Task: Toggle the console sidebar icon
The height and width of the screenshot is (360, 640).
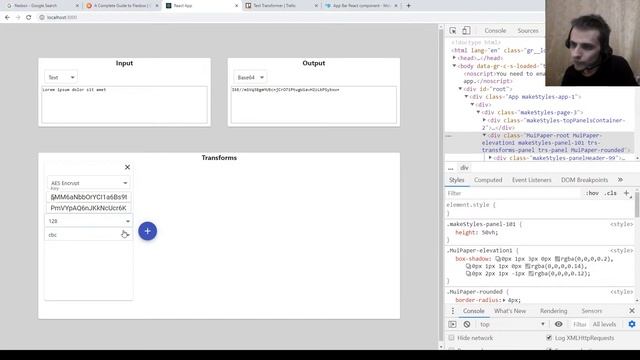Action: [452, 324]
